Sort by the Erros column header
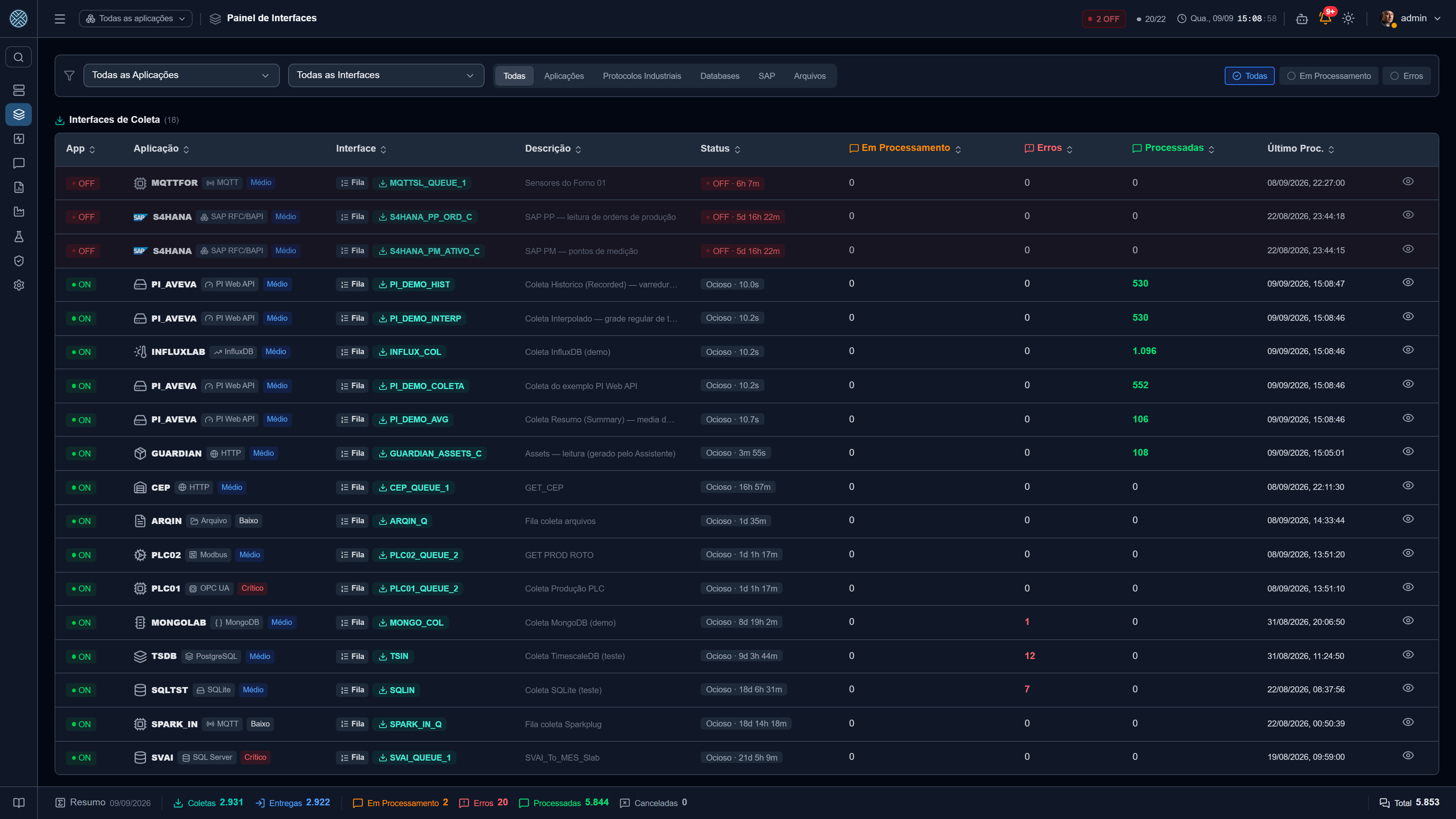The image size is (1456, 819). [1048, 148]
